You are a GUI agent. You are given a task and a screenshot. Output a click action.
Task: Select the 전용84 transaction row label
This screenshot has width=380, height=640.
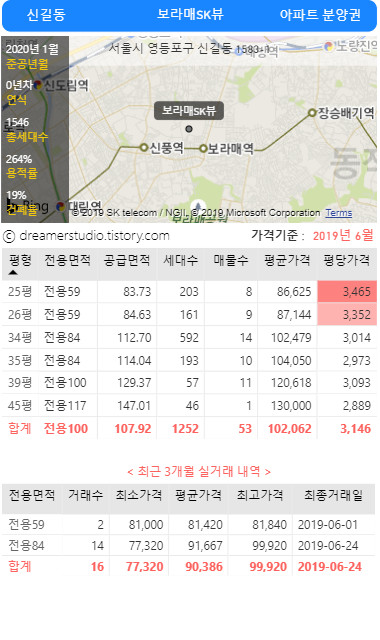click(26, 546)
